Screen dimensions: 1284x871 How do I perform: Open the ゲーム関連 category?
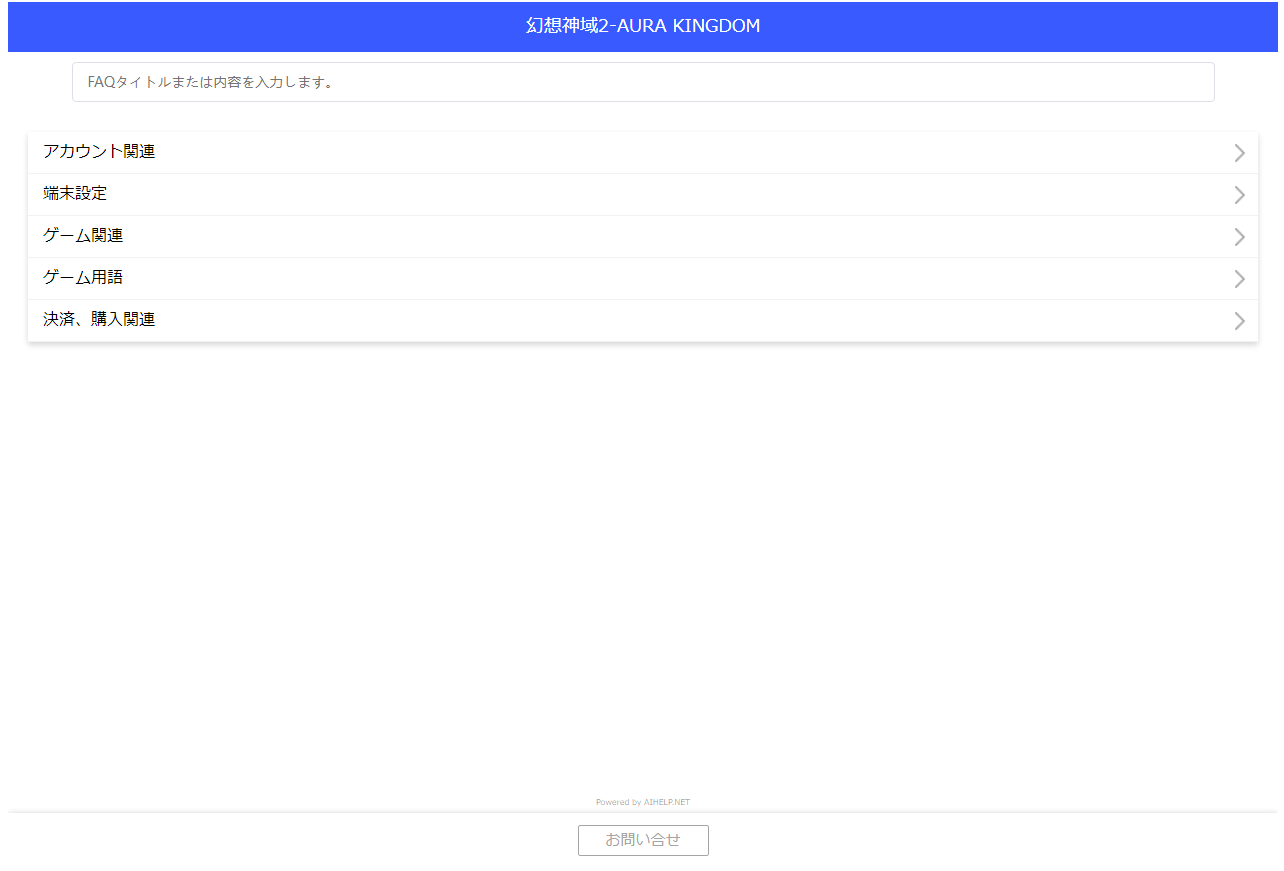point(643,236)
